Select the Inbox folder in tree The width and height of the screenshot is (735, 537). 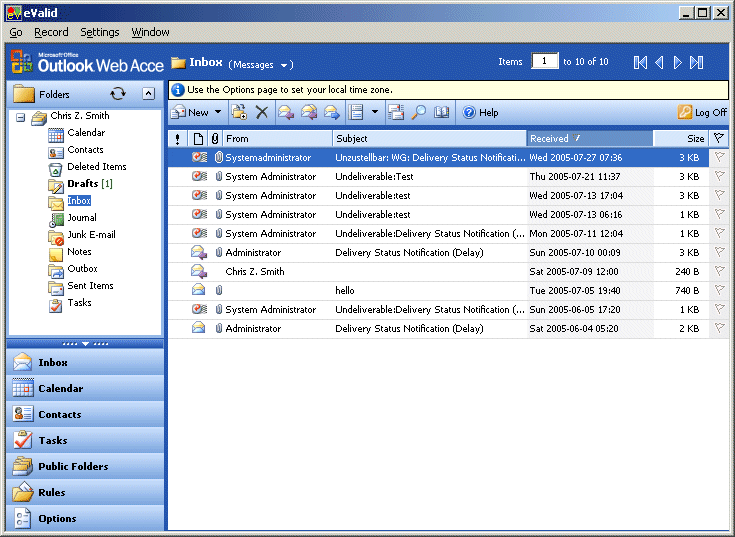click(x=79, y=201)
